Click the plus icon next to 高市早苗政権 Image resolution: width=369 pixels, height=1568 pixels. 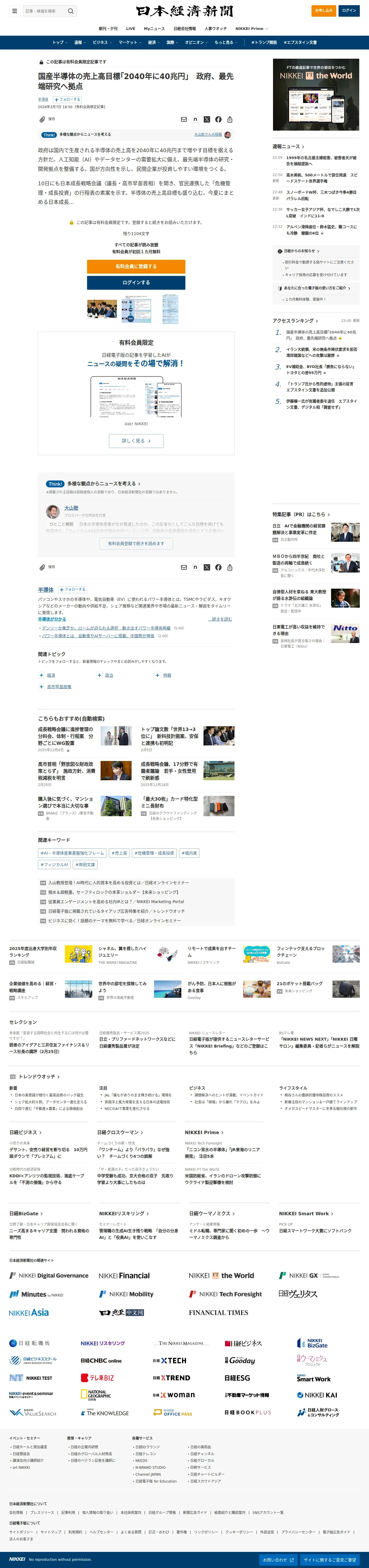pyautogui.click(x=41, y=686)
